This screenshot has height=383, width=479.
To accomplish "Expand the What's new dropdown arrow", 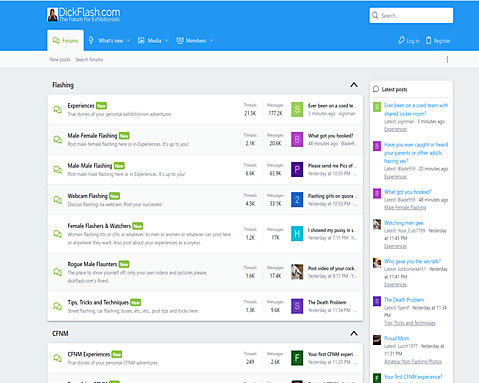I will coord(128,41).
